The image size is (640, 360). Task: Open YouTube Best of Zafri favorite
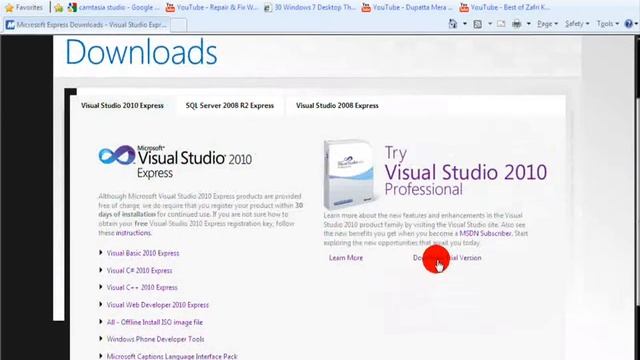(x=505, y=7)
